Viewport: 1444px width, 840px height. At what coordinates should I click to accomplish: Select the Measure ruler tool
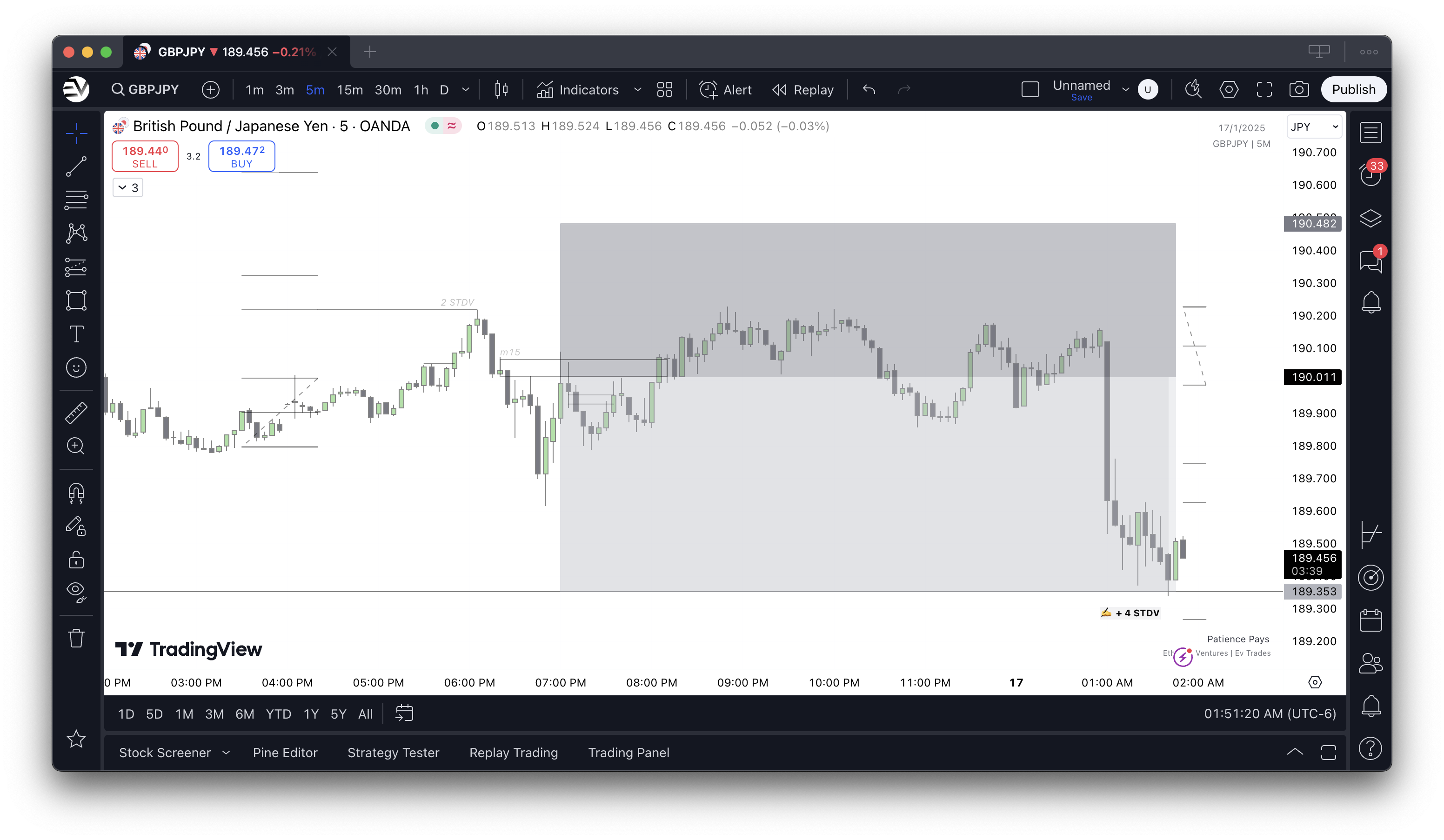click(76, 412)
